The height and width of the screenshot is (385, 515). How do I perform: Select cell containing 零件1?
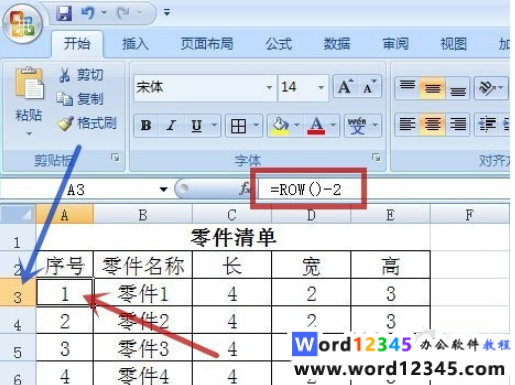click(143, 292)
